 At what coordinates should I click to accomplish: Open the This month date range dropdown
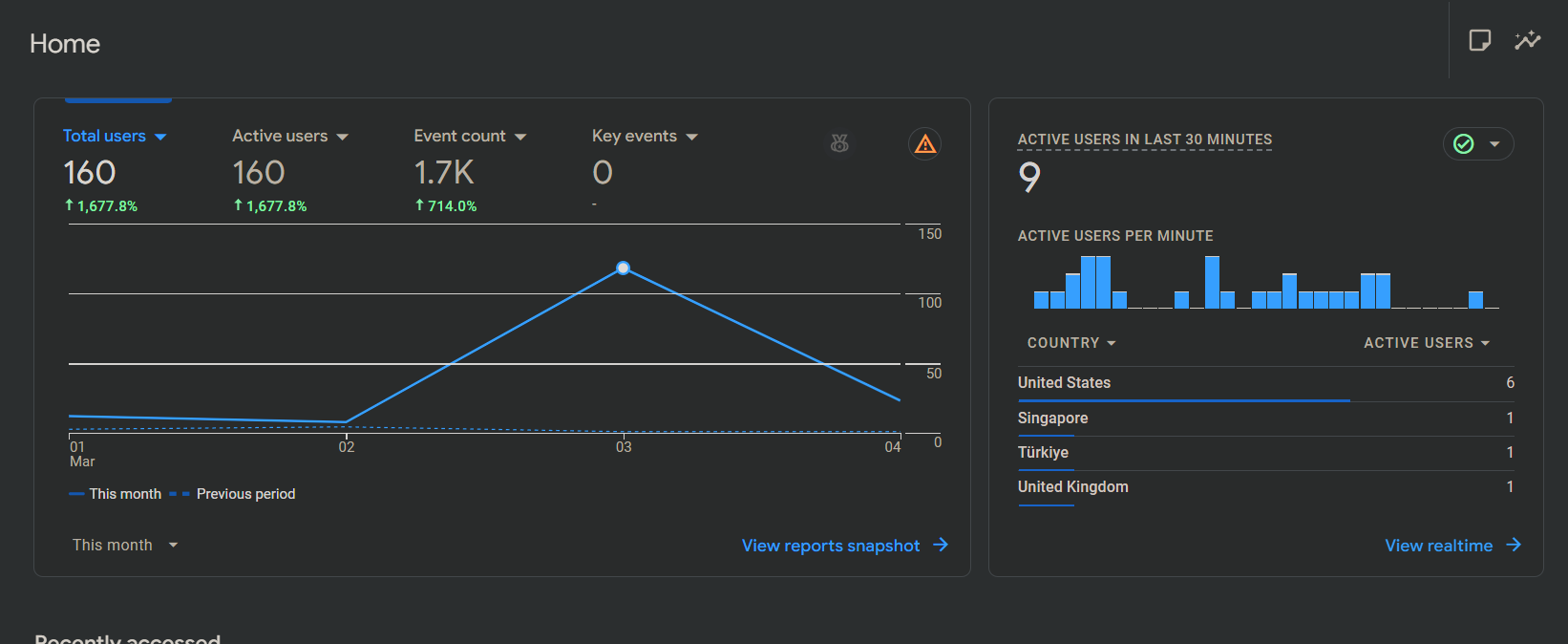(125, 545)
